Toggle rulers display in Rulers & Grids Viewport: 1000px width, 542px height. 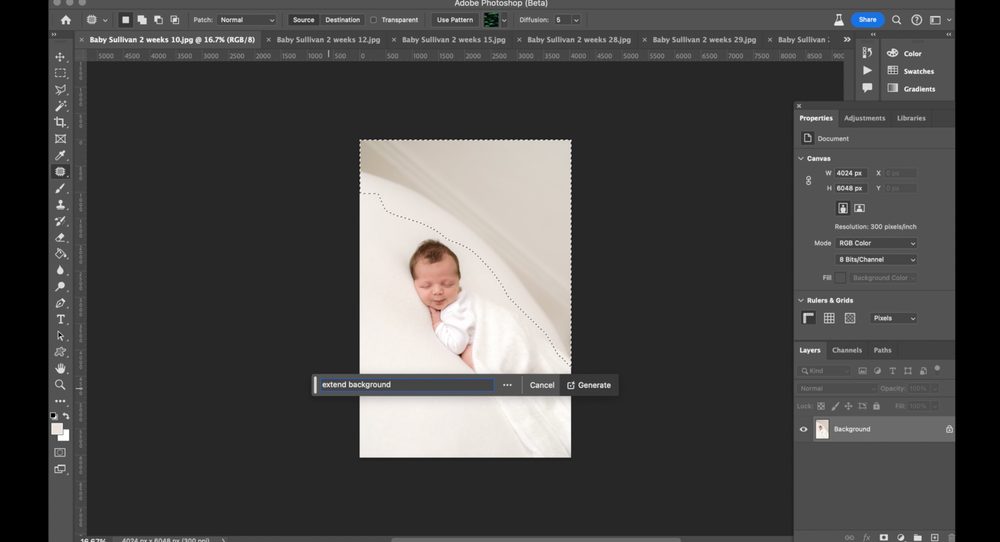tap(808, 318)
